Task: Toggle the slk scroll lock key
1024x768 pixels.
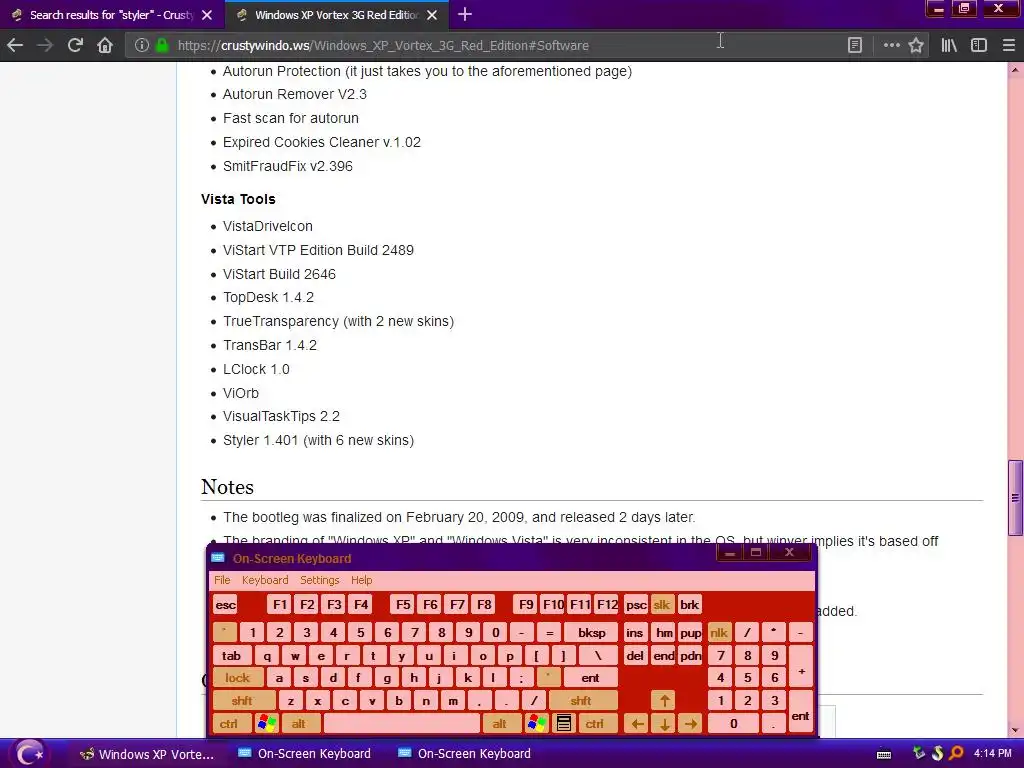Action: [662, 605]
